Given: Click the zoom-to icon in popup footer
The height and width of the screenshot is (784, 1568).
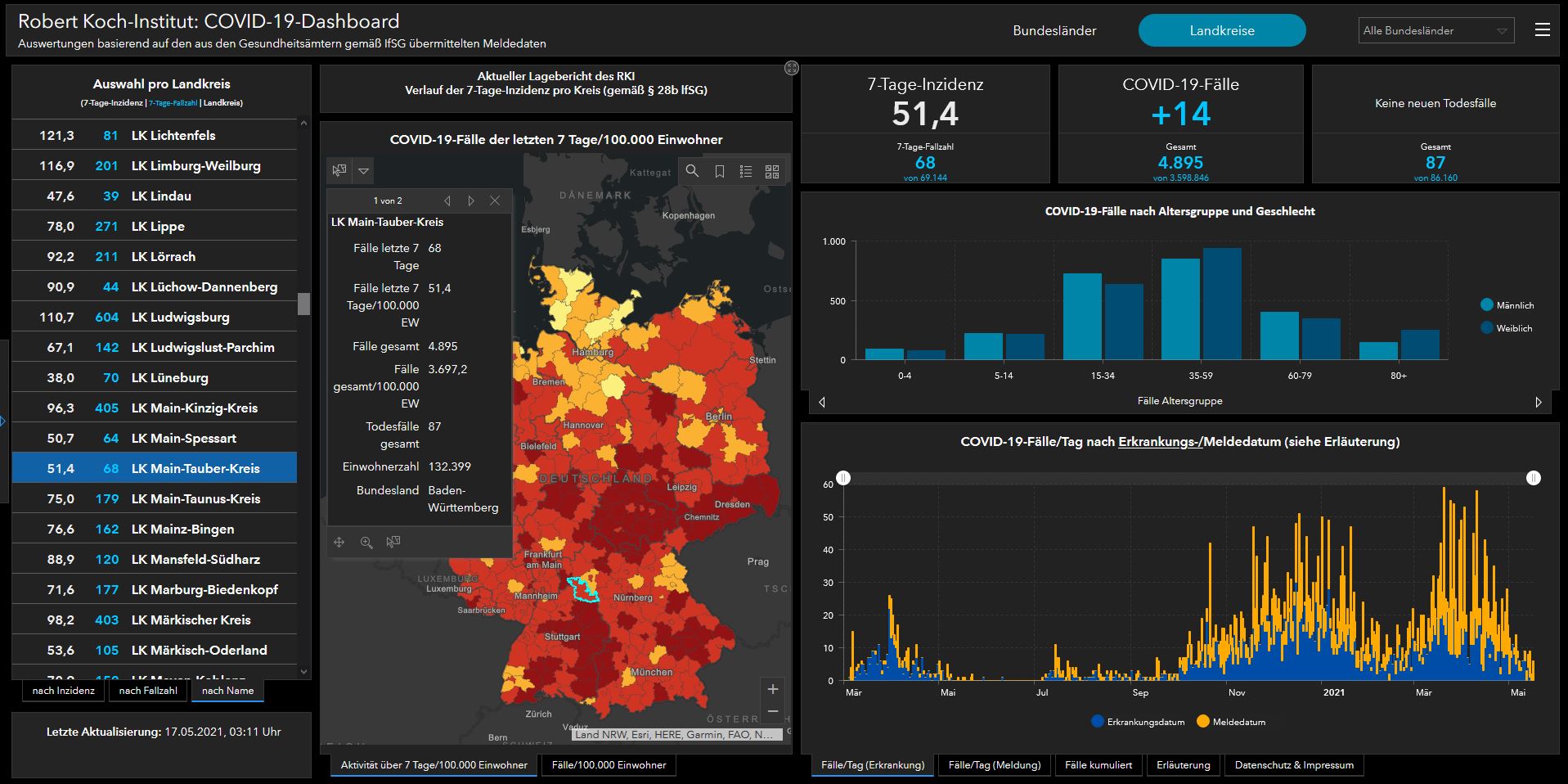Looking at the screenshot, I should point(366,542).
